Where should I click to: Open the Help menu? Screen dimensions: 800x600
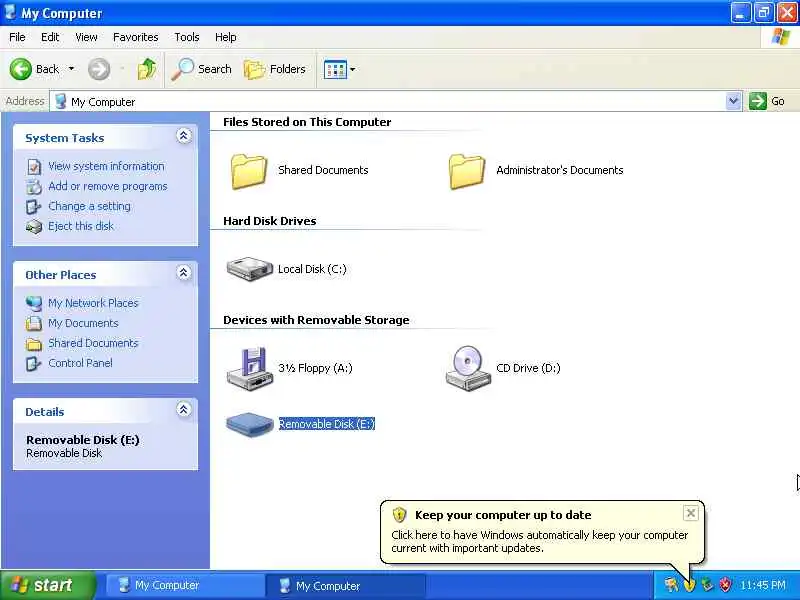click(x=226, y=37)
